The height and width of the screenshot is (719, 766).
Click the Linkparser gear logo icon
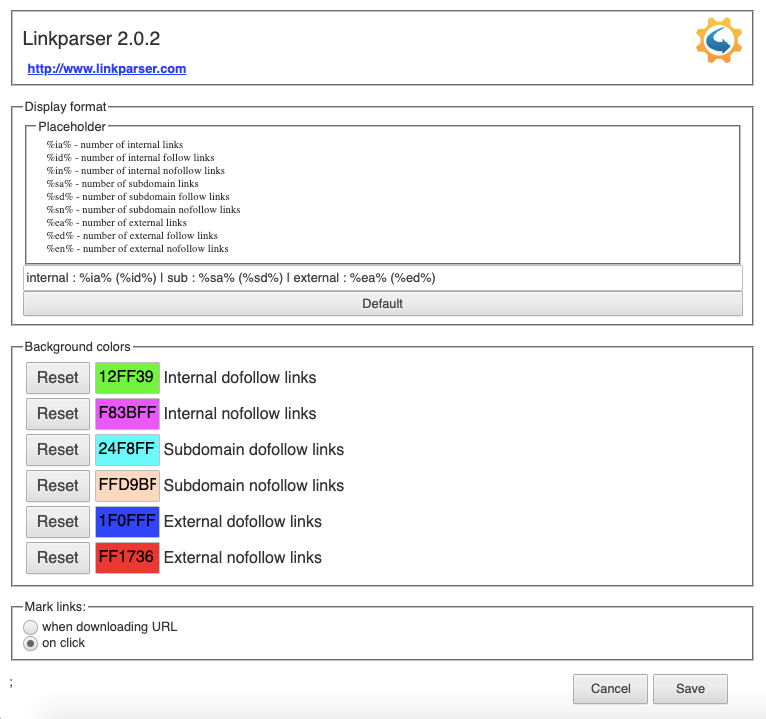coord(719,40)
